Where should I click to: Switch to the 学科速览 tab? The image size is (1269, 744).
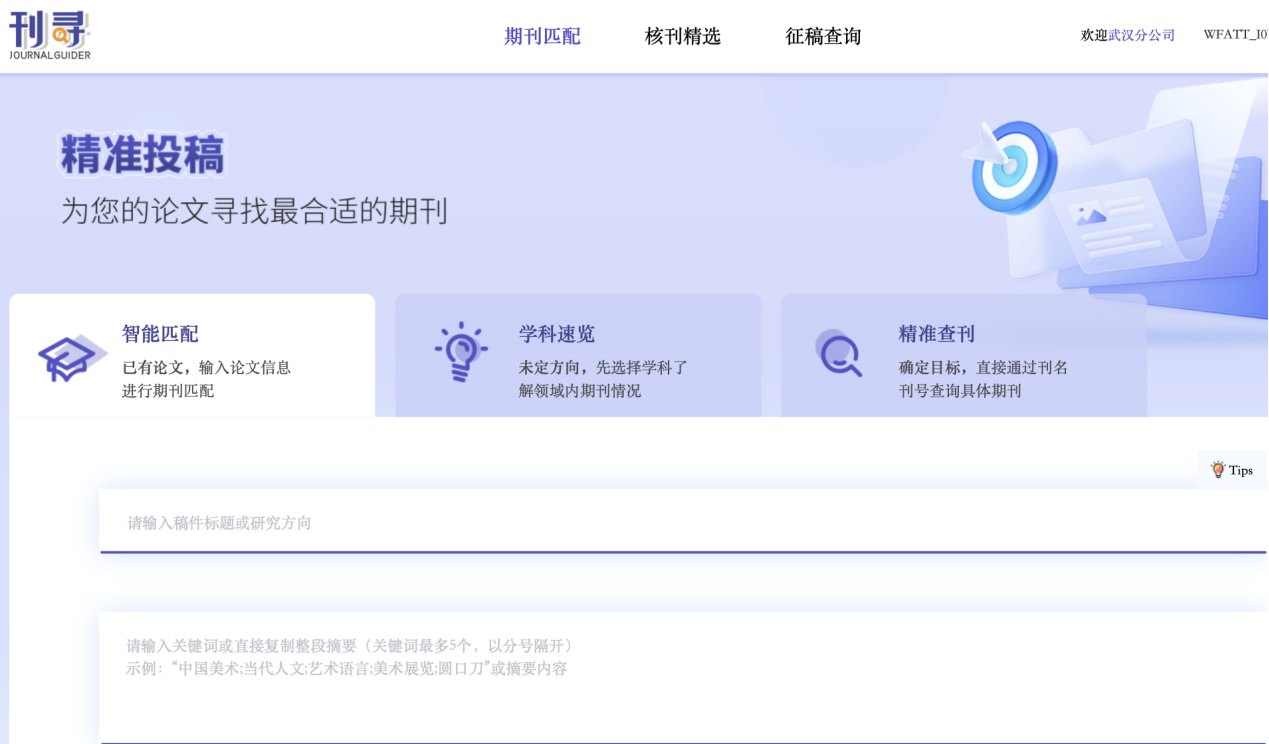click(557, 334)
